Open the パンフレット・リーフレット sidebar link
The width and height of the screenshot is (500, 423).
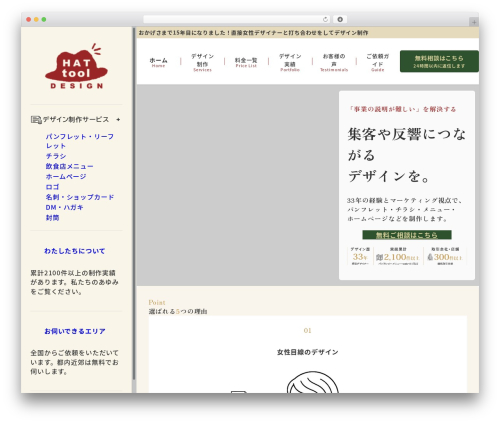tap(80, 141)
